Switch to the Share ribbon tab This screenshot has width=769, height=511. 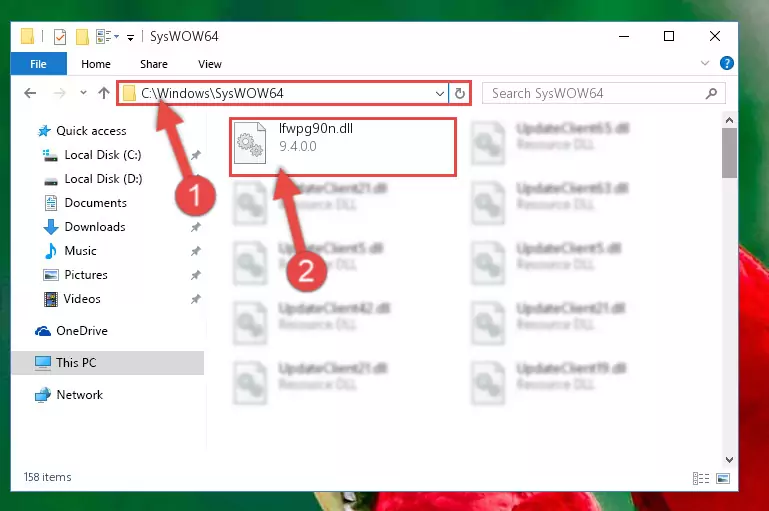[x=154, y=64]
